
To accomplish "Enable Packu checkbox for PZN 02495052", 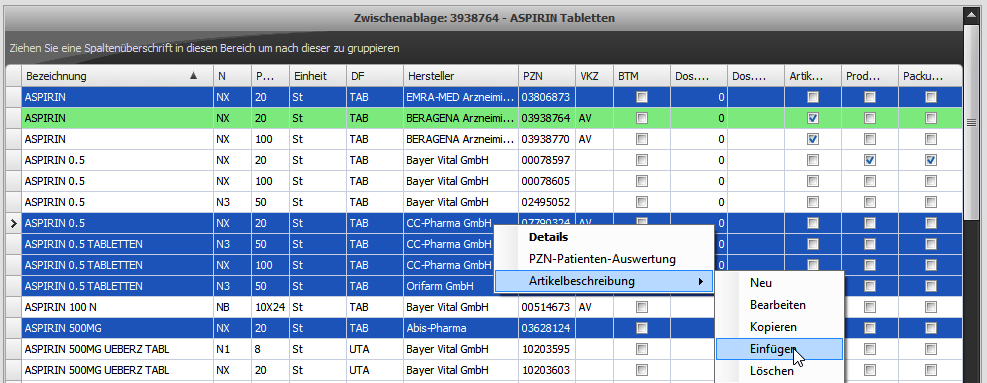I will [931, 202].
